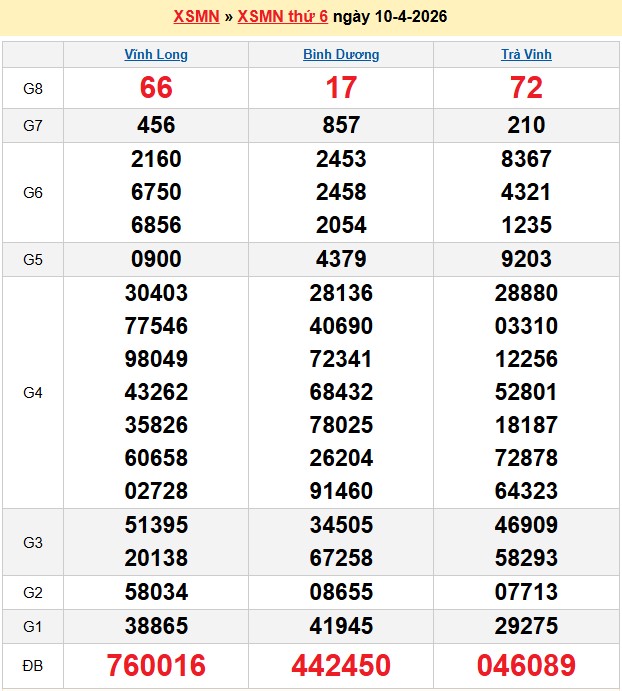Click the G4 row label
622x691 pixels.
point(33,393)
